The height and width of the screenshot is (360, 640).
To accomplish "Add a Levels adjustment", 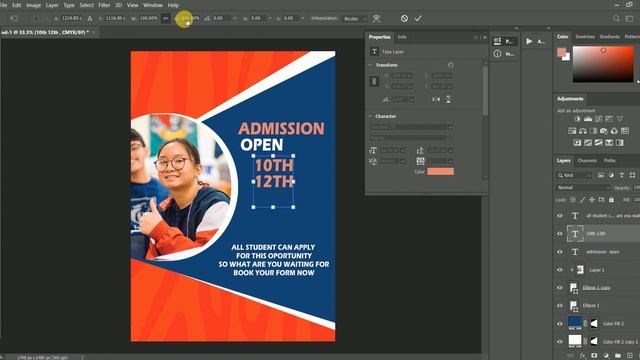I will pyautogui.click(x=588, y=119).
